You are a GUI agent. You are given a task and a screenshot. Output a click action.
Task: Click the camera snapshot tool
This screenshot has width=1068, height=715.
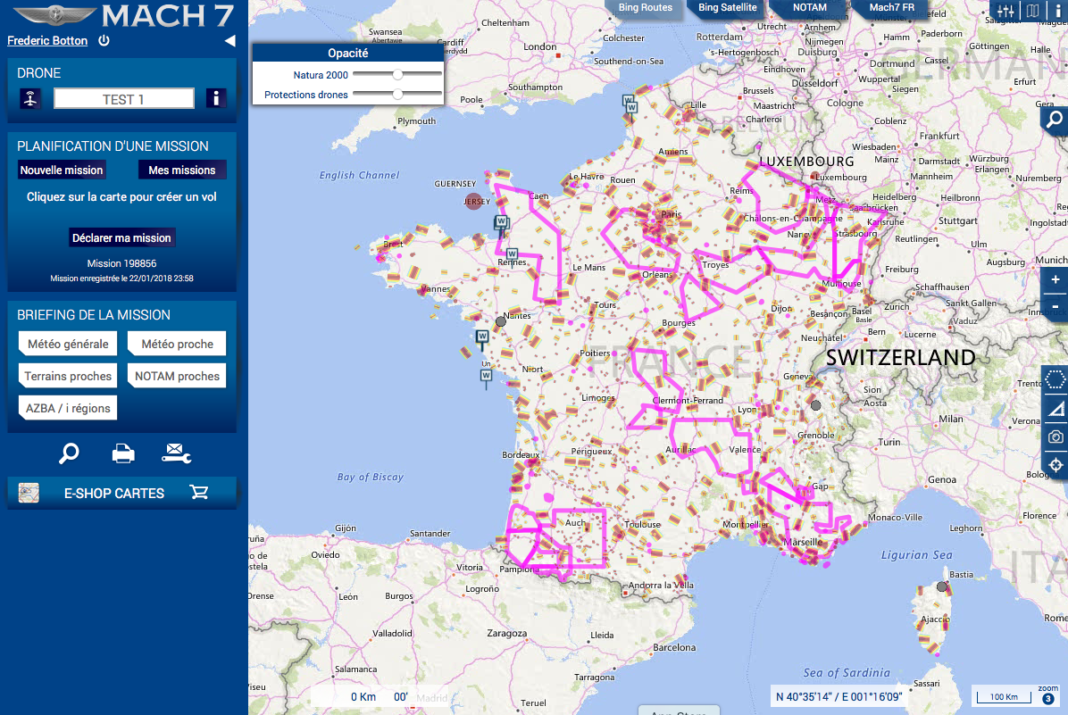[x=1055, y=436]
